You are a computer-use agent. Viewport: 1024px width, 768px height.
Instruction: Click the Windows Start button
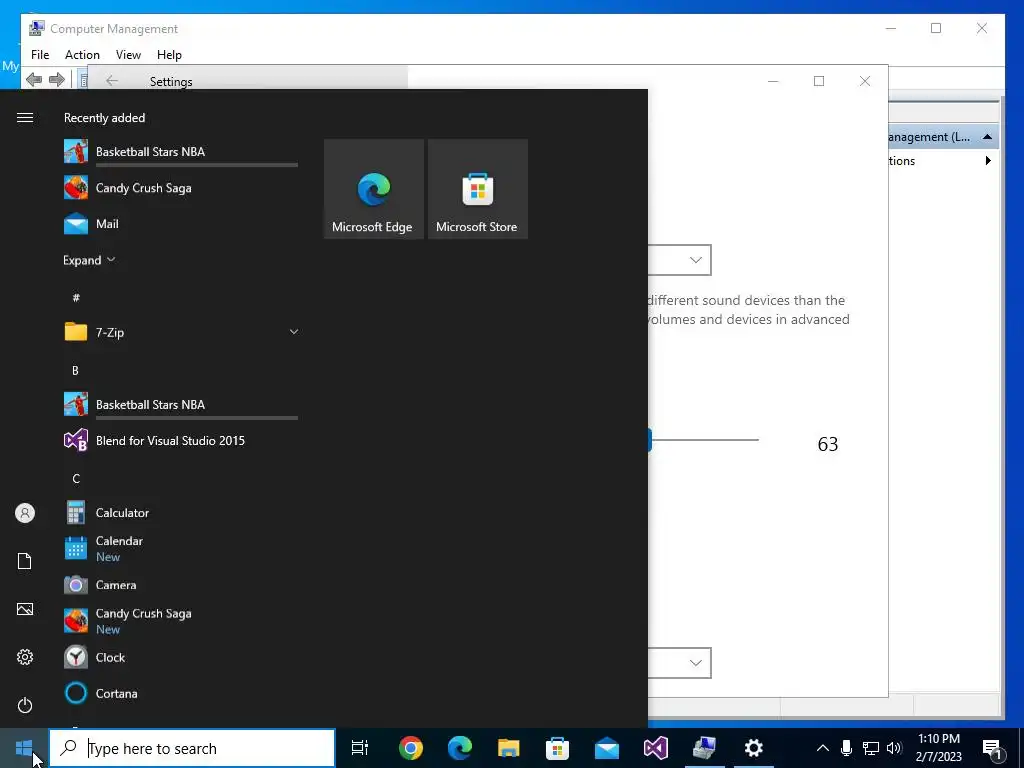click(24, 748)
